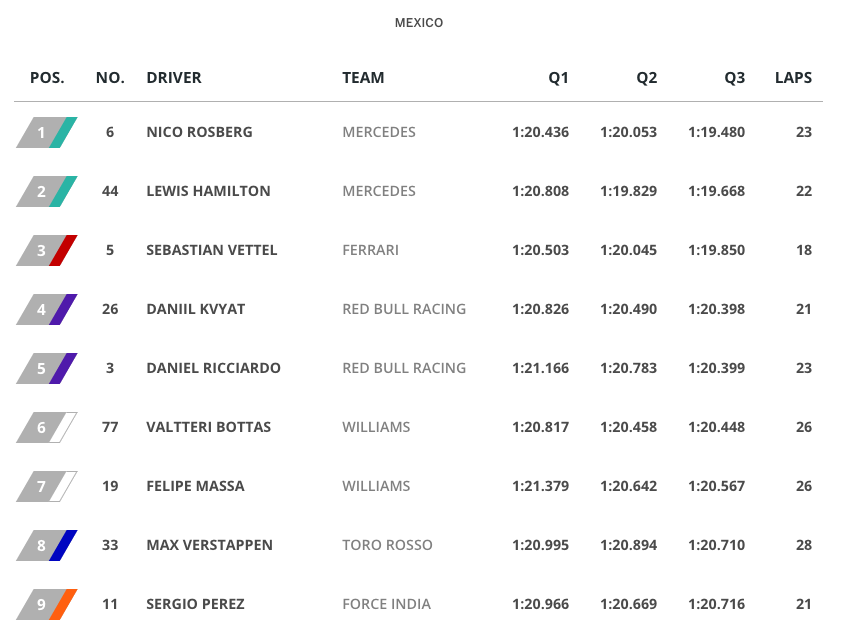Click the position 2 badge for Hamilton
859x633 pixels.
47,191
